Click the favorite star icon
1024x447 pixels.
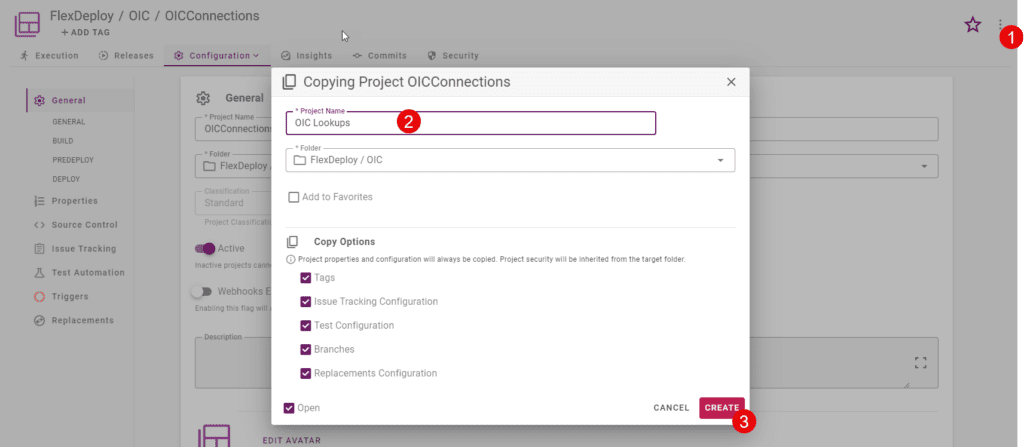(x=972, y=25)
